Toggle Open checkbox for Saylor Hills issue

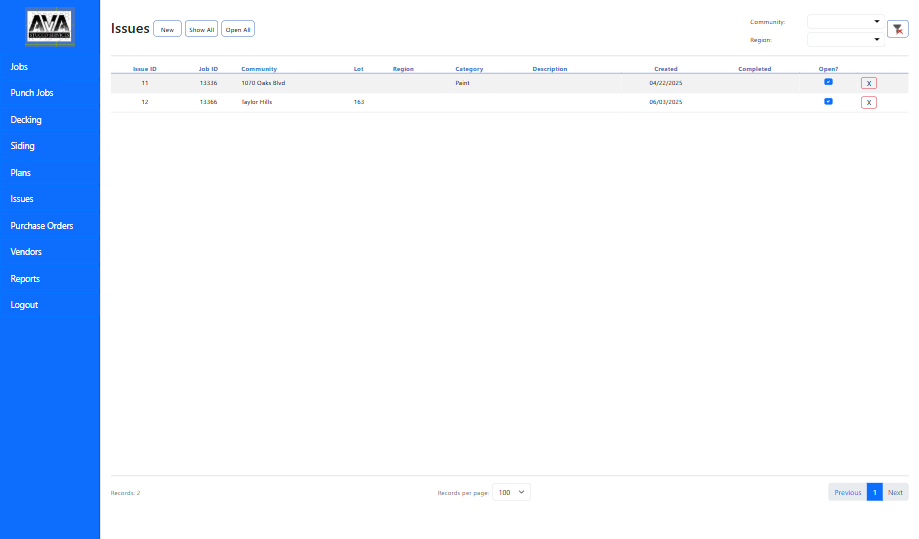point(828,101)
